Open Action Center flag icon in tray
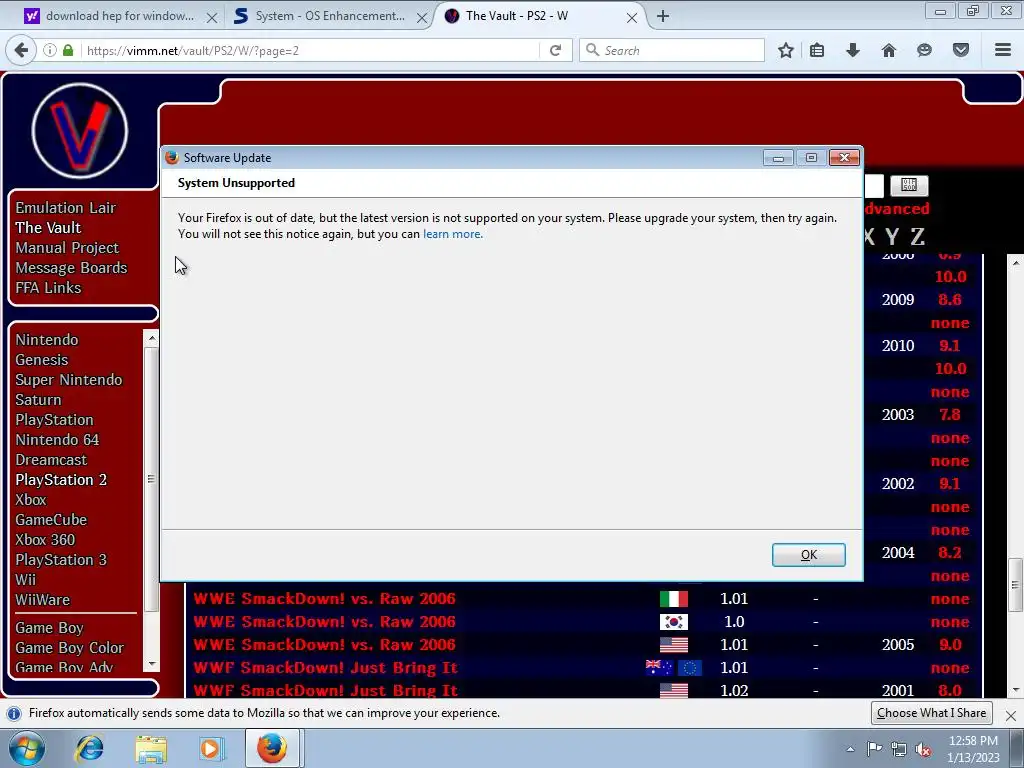The height and width of the screenshot is (768, 1024). (x=874, y=748)
